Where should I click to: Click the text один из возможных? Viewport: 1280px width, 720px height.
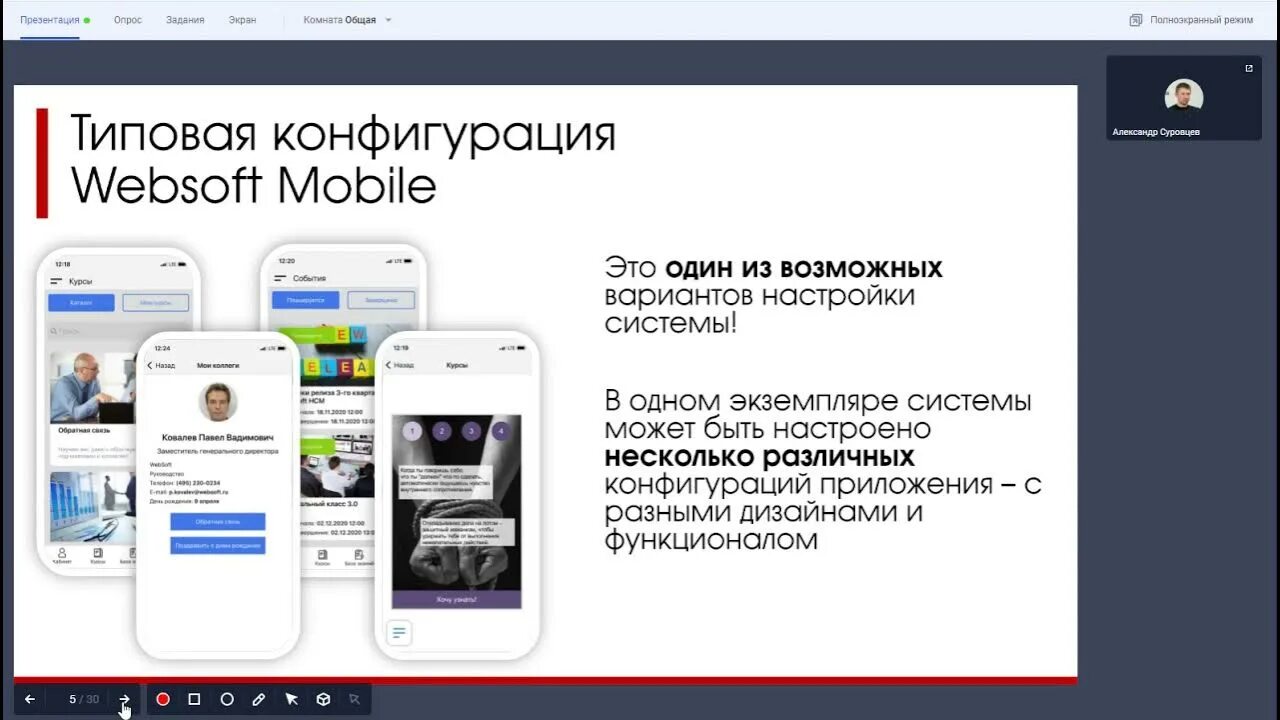[x=804, y=268]
